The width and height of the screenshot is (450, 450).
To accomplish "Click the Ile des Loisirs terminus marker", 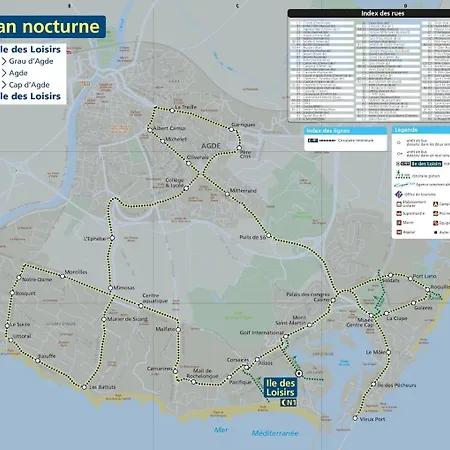I will point(299,374).
